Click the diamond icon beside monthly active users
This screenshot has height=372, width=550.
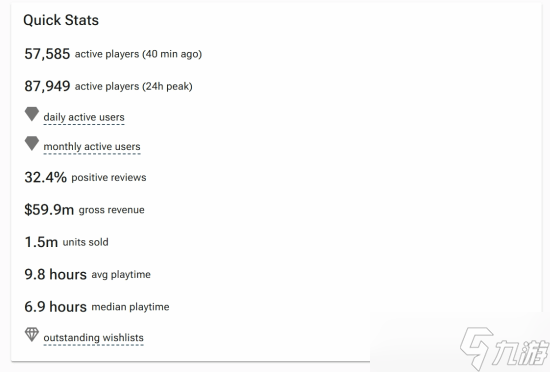(x=32, y=143)
